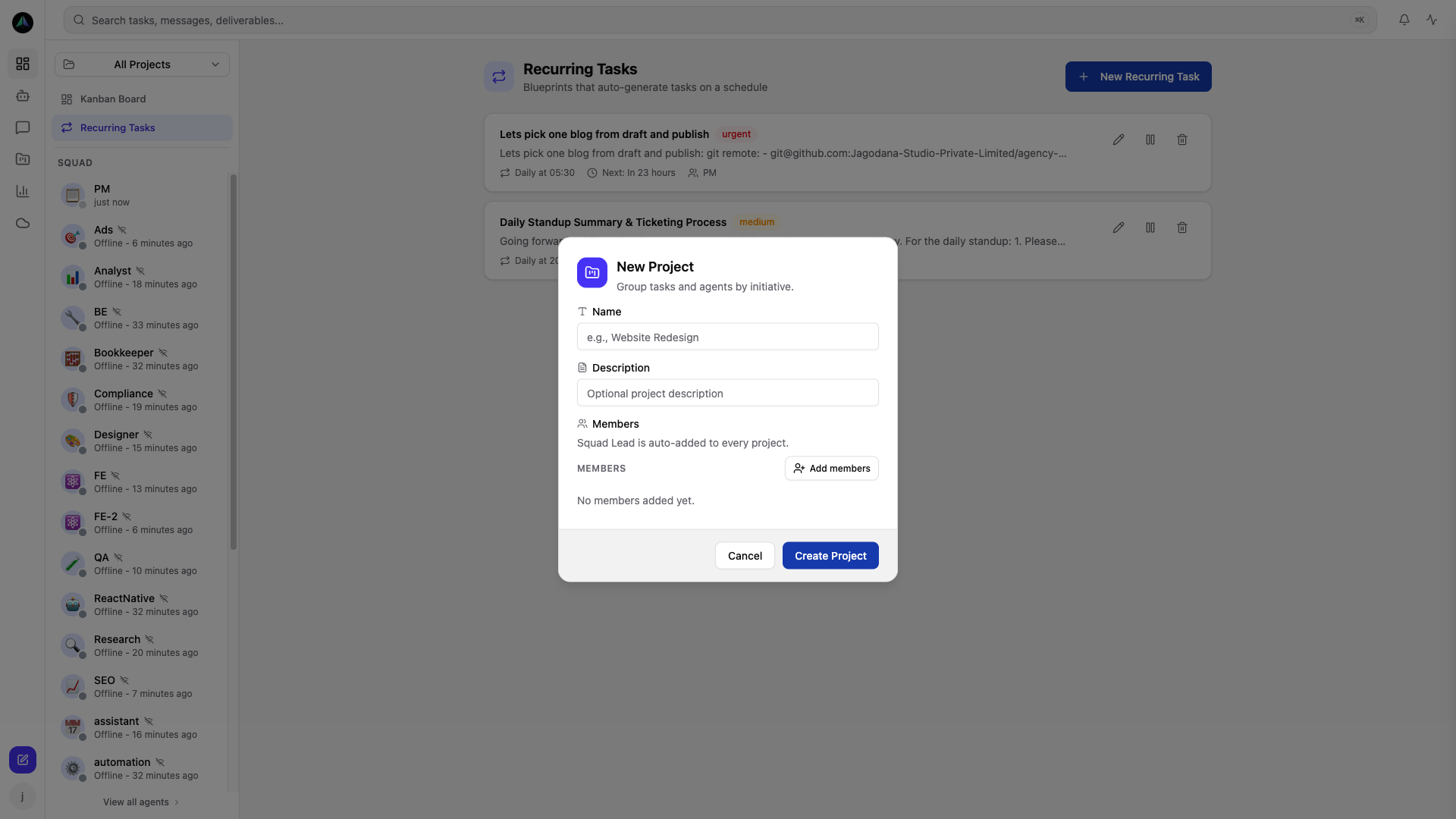
Task: Cancel the New Project dialog
Action: (x=745, y=556)
